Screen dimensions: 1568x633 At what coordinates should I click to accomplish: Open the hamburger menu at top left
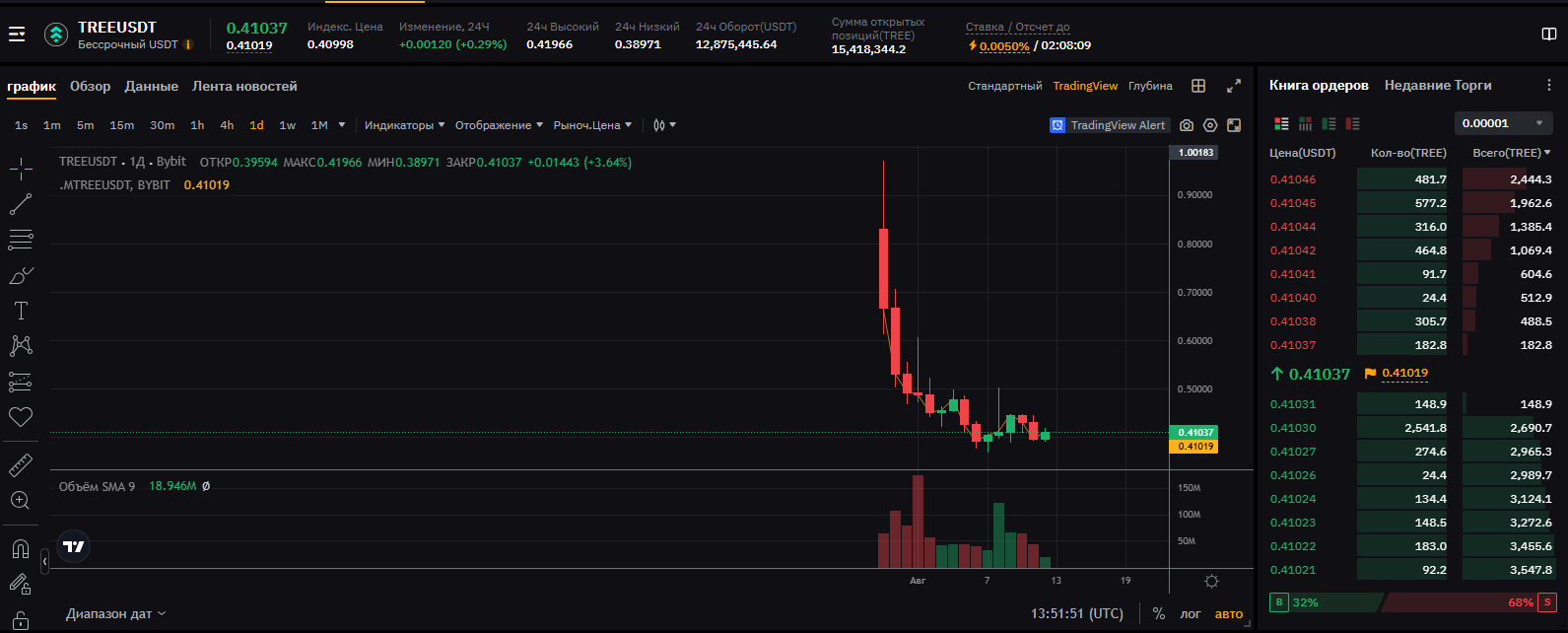point(17,35)
